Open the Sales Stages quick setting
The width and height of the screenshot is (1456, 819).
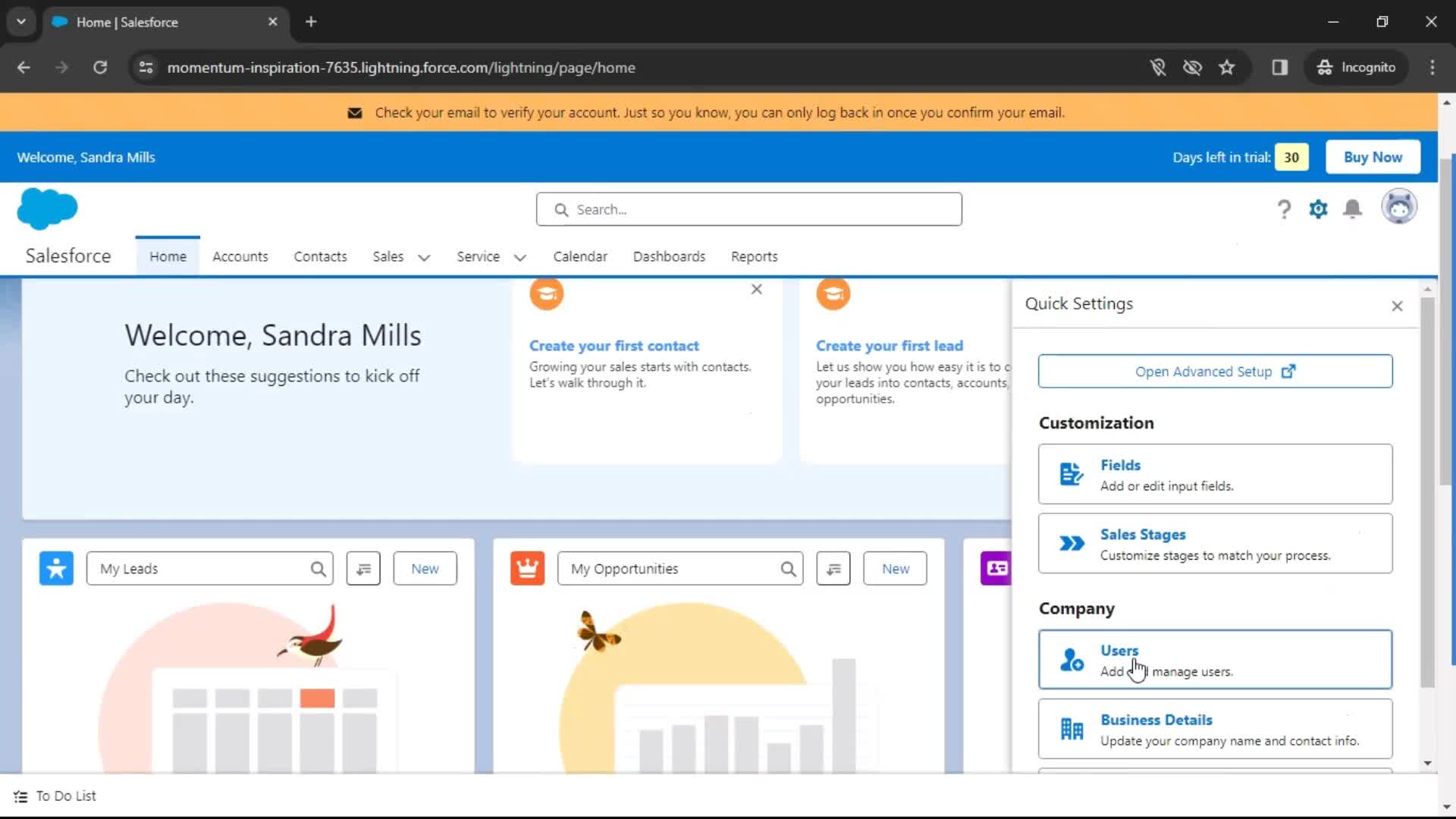[x=1215, y=544]
